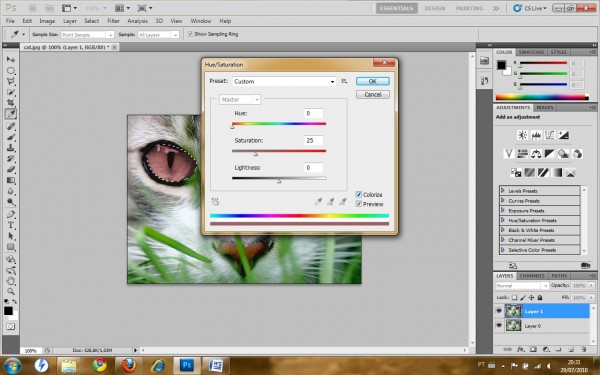Select the Zoom tool
The width and height of the screenshot is (600, 375).
pyautogui.click(x=11, y=292)
